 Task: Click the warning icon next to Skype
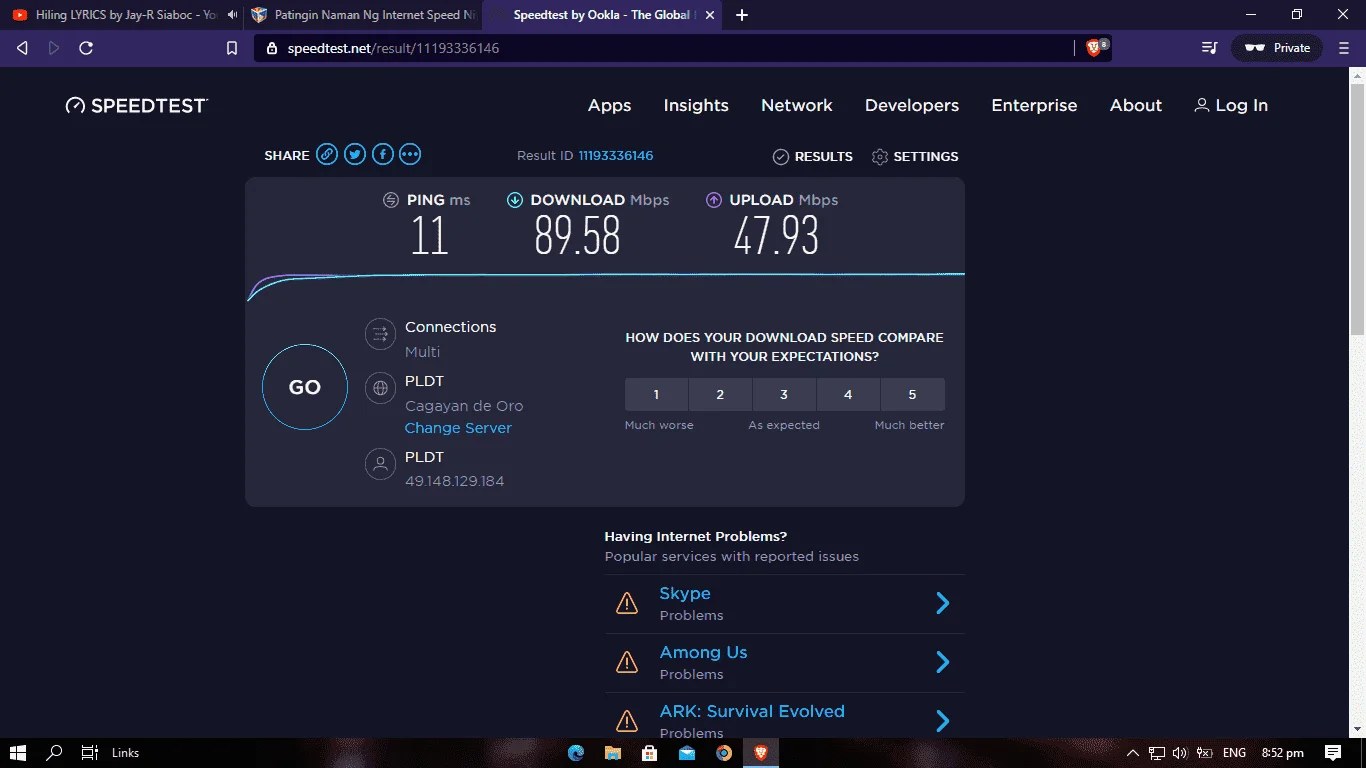pyautogui.click(x=627, y=603)
